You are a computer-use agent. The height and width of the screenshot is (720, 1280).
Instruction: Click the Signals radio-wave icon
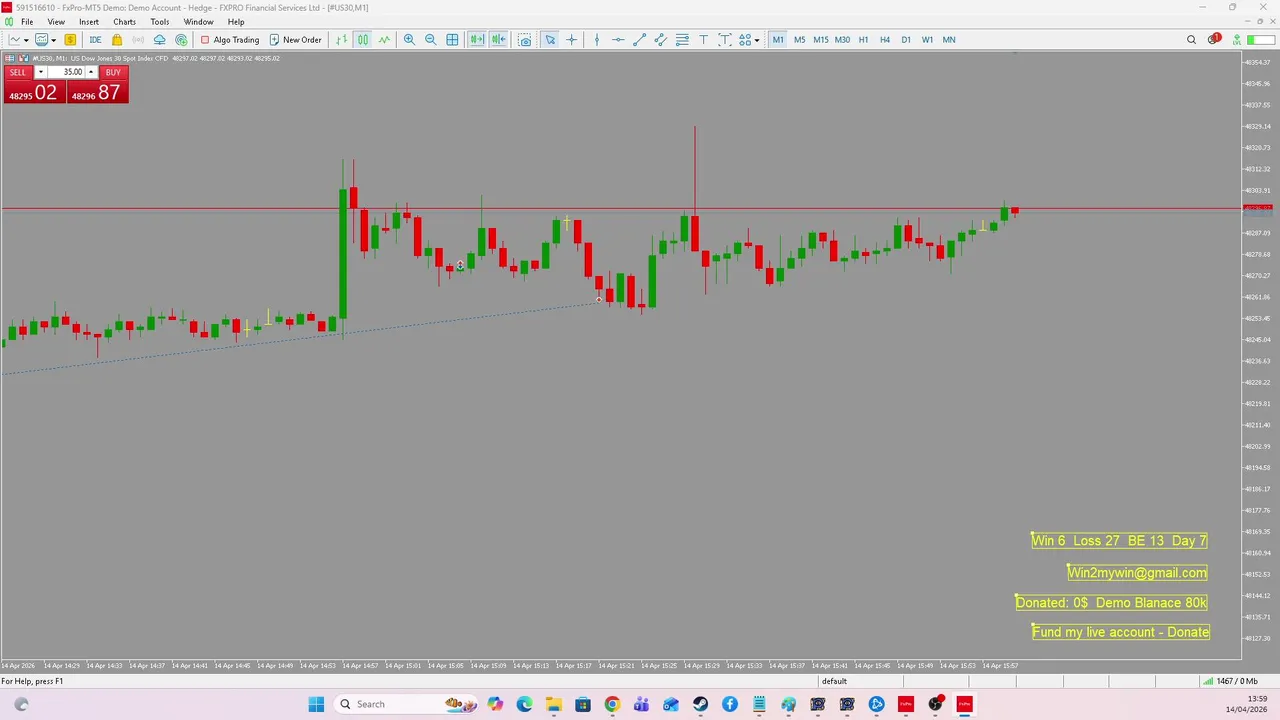[x=138, y=40]
